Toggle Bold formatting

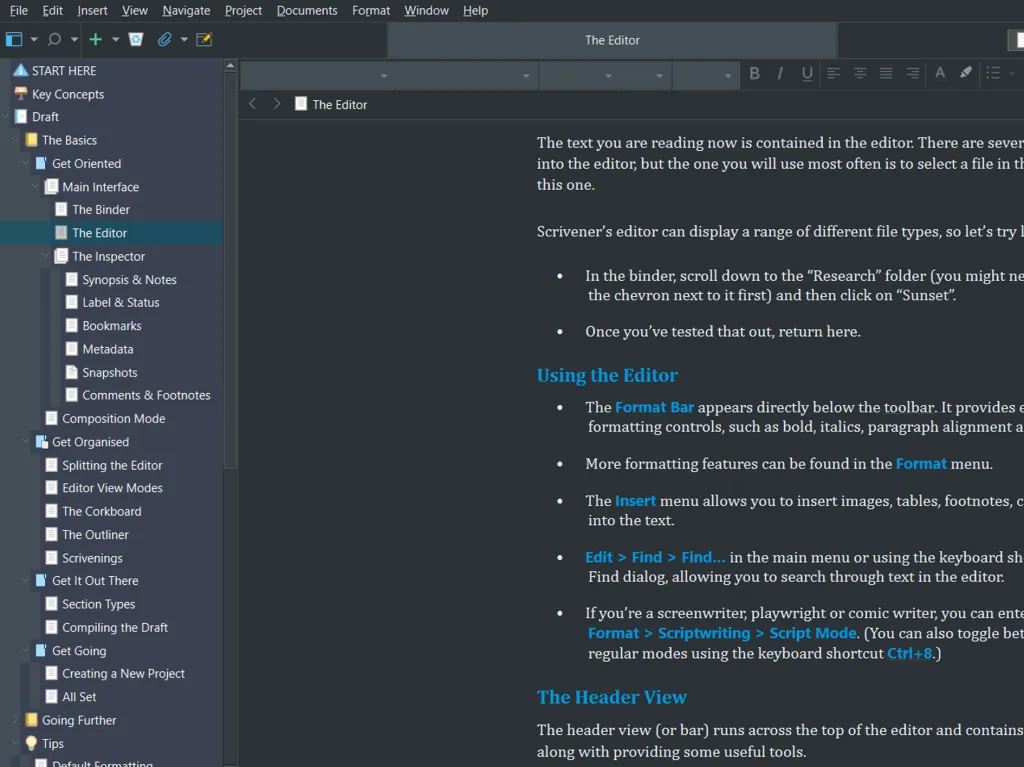[x=755, y=73]
